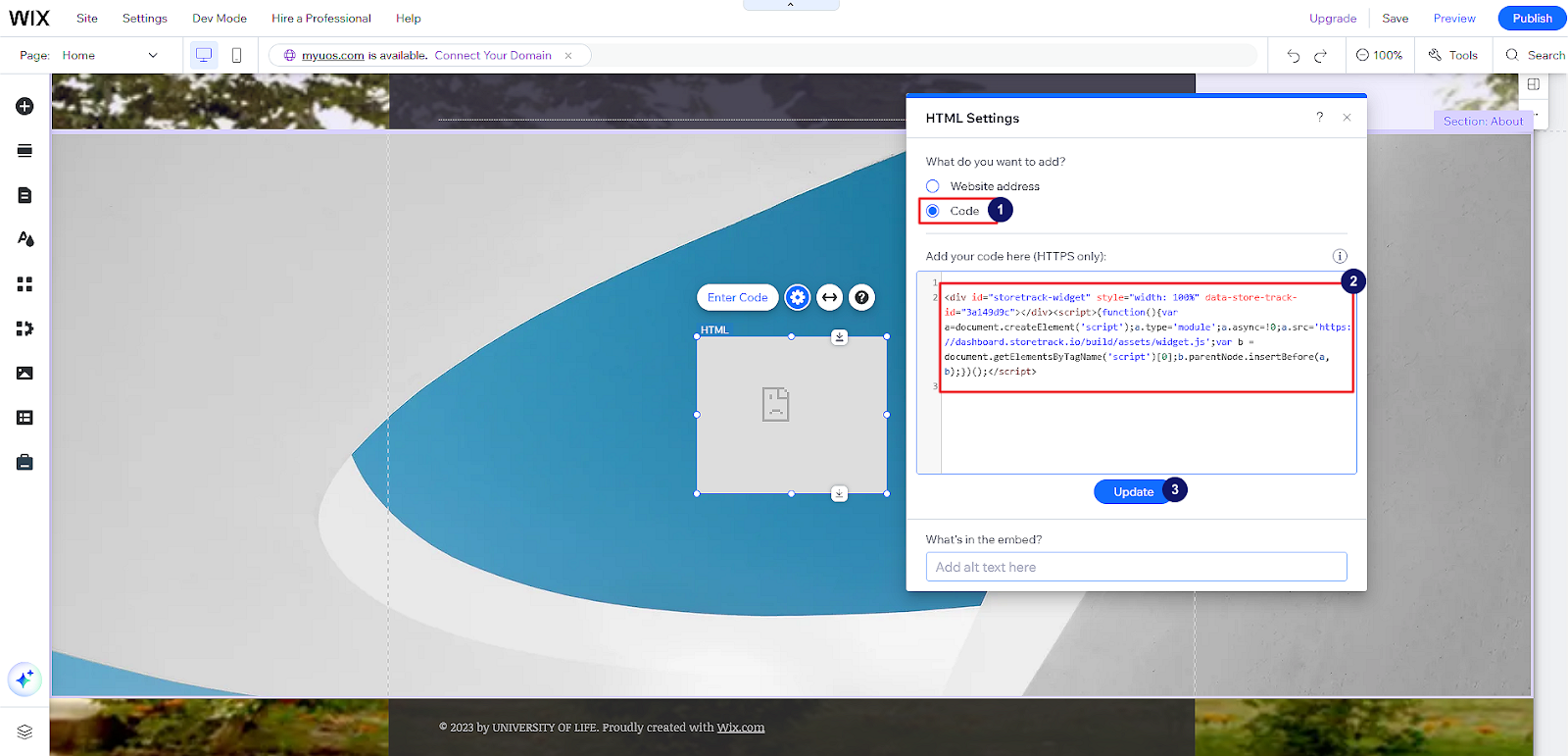The width and height of the screenshot is (1568, 756).
Task: Switch to desktop view icon
Action: click(x=204, y=55)
